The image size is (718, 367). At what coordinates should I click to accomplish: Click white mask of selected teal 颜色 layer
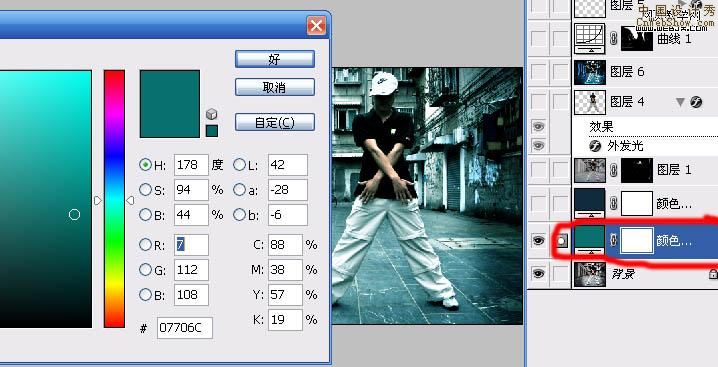tap(636, 240)
